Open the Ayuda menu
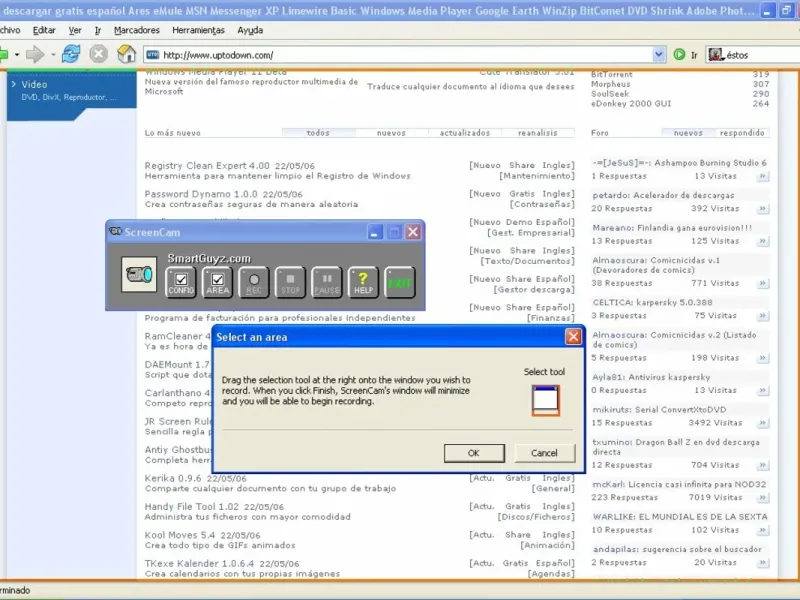This screenshot has width=800, height=600. (250, 30)
